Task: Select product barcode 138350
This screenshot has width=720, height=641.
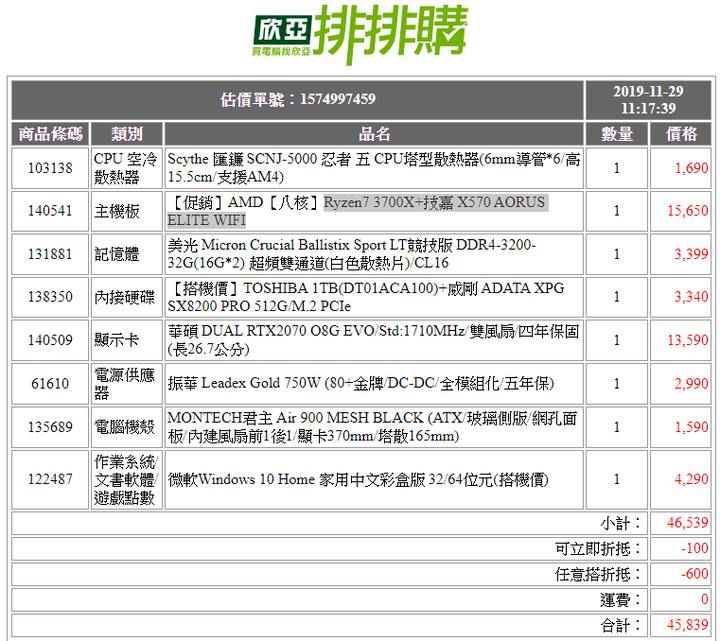Action: pyautogui.click(x=50, y=297)
